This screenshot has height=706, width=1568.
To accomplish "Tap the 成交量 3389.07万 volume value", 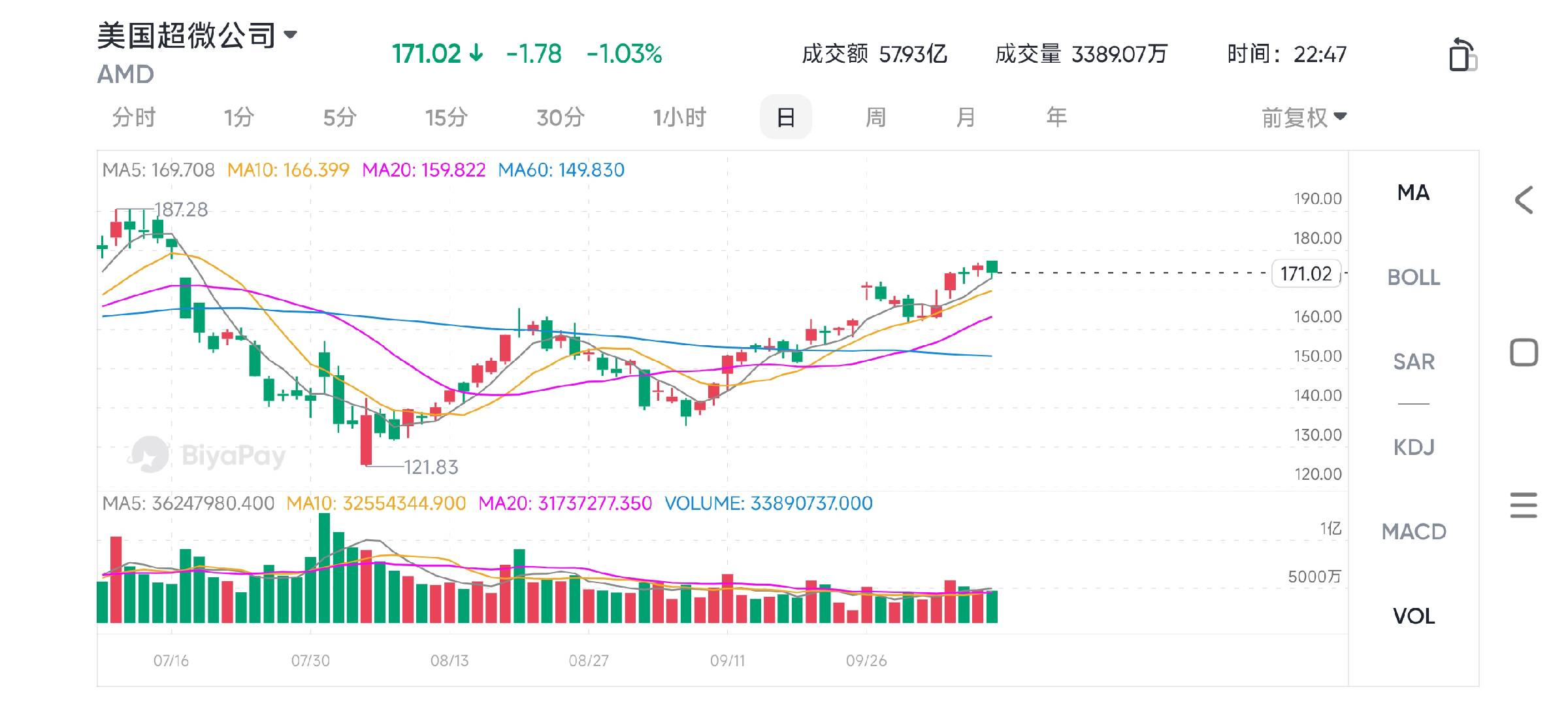I will (1081, 54).
